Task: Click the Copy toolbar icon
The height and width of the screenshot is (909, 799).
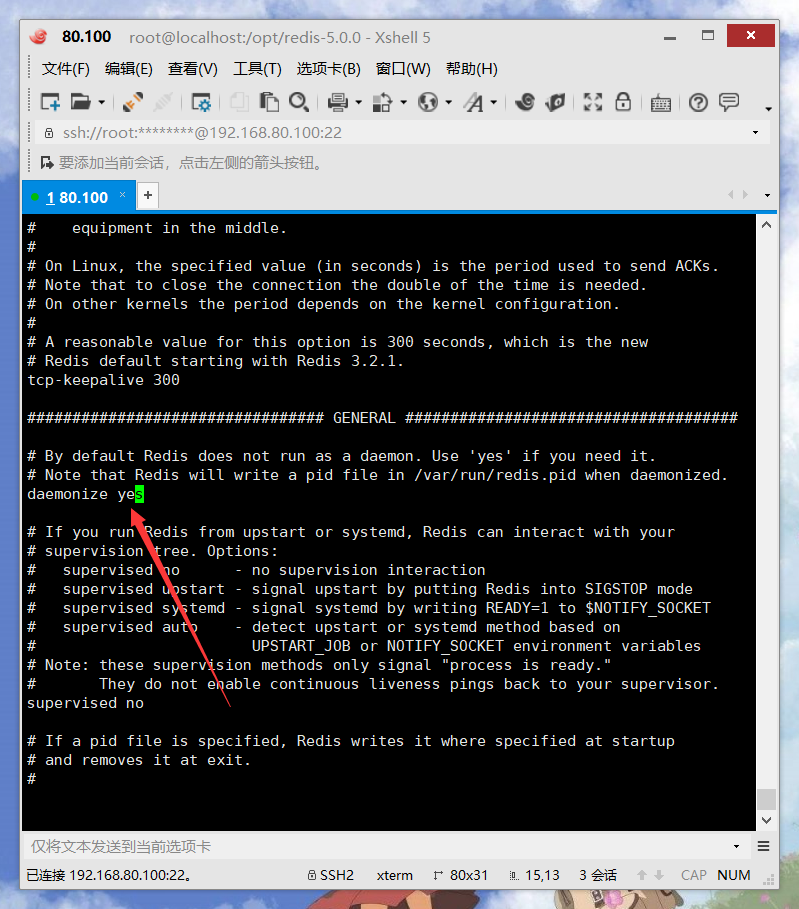Action: pos(239,102)
